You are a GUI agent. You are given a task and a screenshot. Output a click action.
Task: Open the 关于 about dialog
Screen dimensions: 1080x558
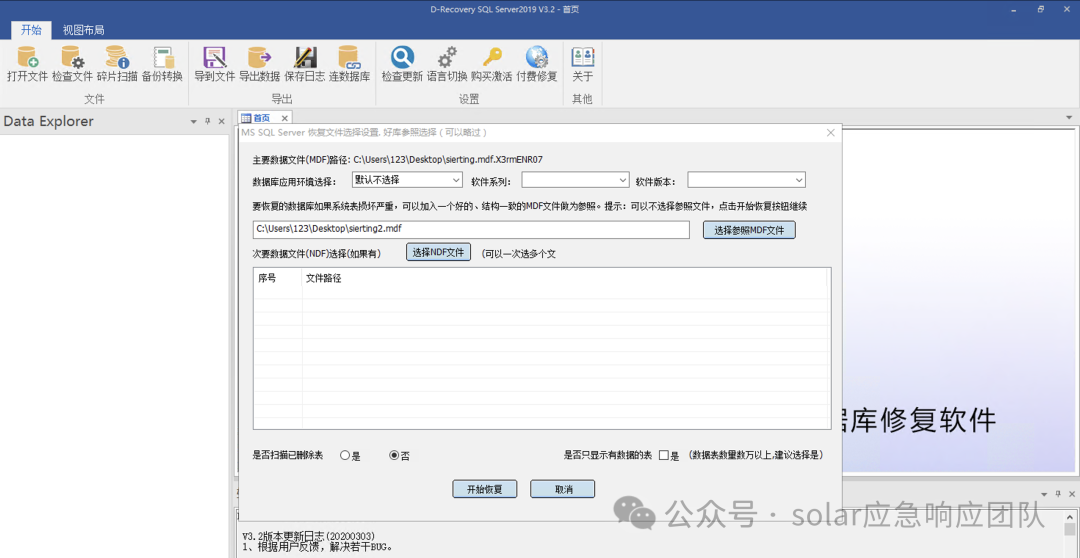(582, 64)
